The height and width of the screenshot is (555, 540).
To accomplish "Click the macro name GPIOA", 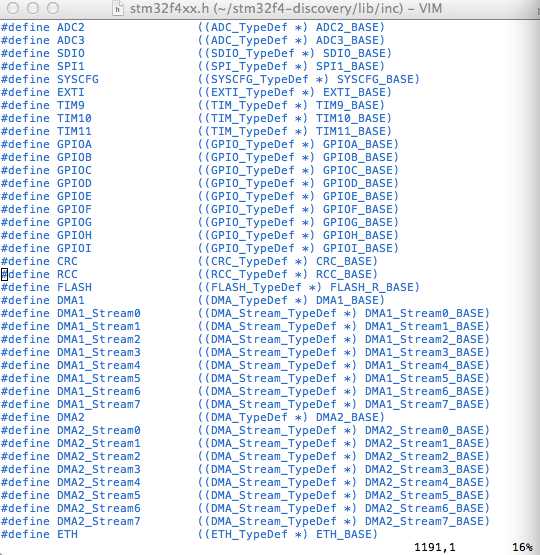I will point(74,144).
